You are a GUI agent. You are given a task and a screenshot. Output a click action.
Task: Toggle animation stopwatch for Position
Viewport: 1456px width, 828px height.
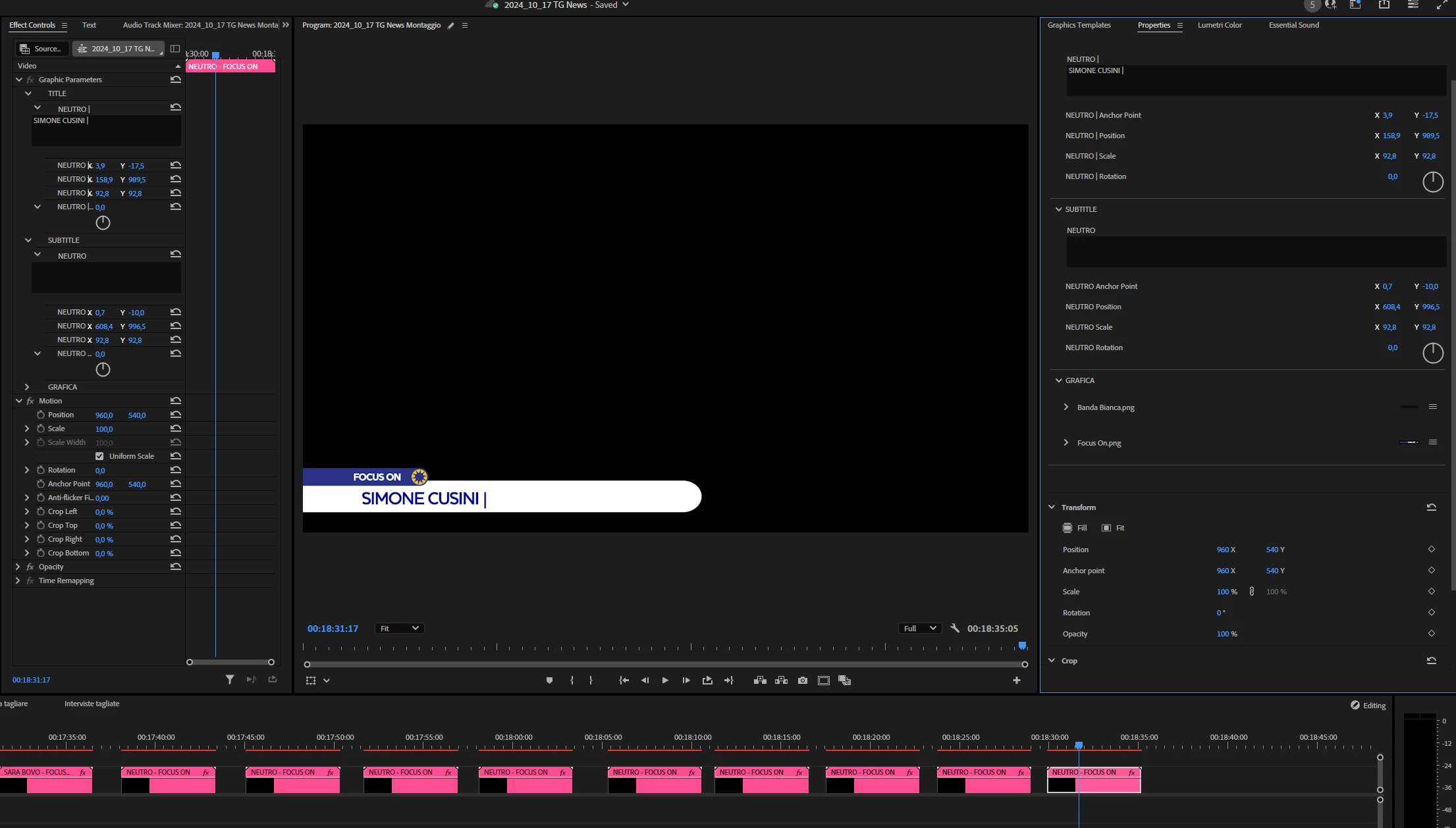tap(41, 415)
